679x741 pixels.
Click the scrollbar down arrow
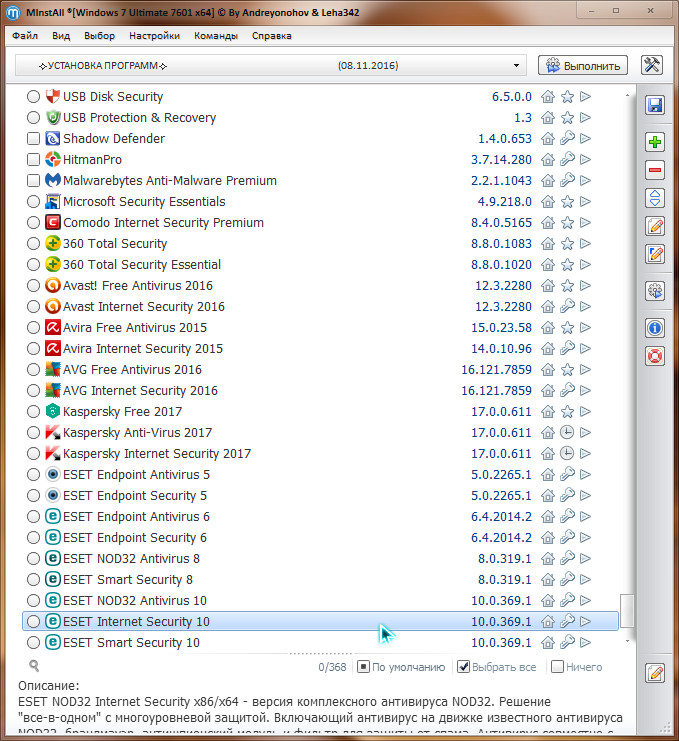point(627,641)
